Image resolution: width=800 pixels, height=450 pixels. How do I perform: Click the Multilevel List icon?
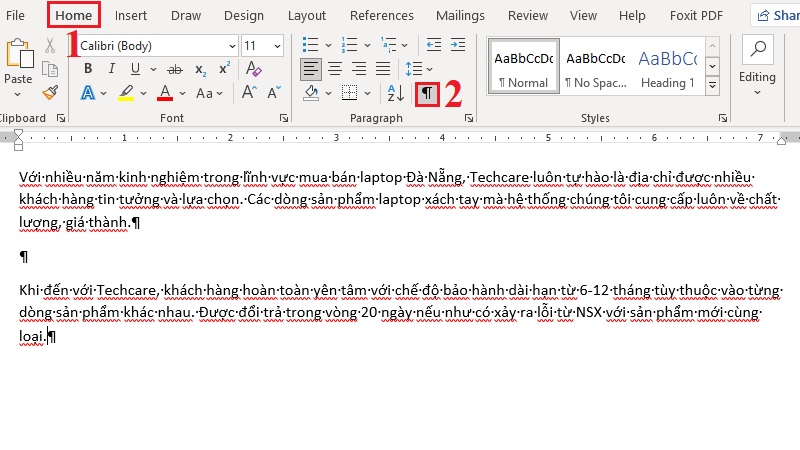click(x=389, y=45)
